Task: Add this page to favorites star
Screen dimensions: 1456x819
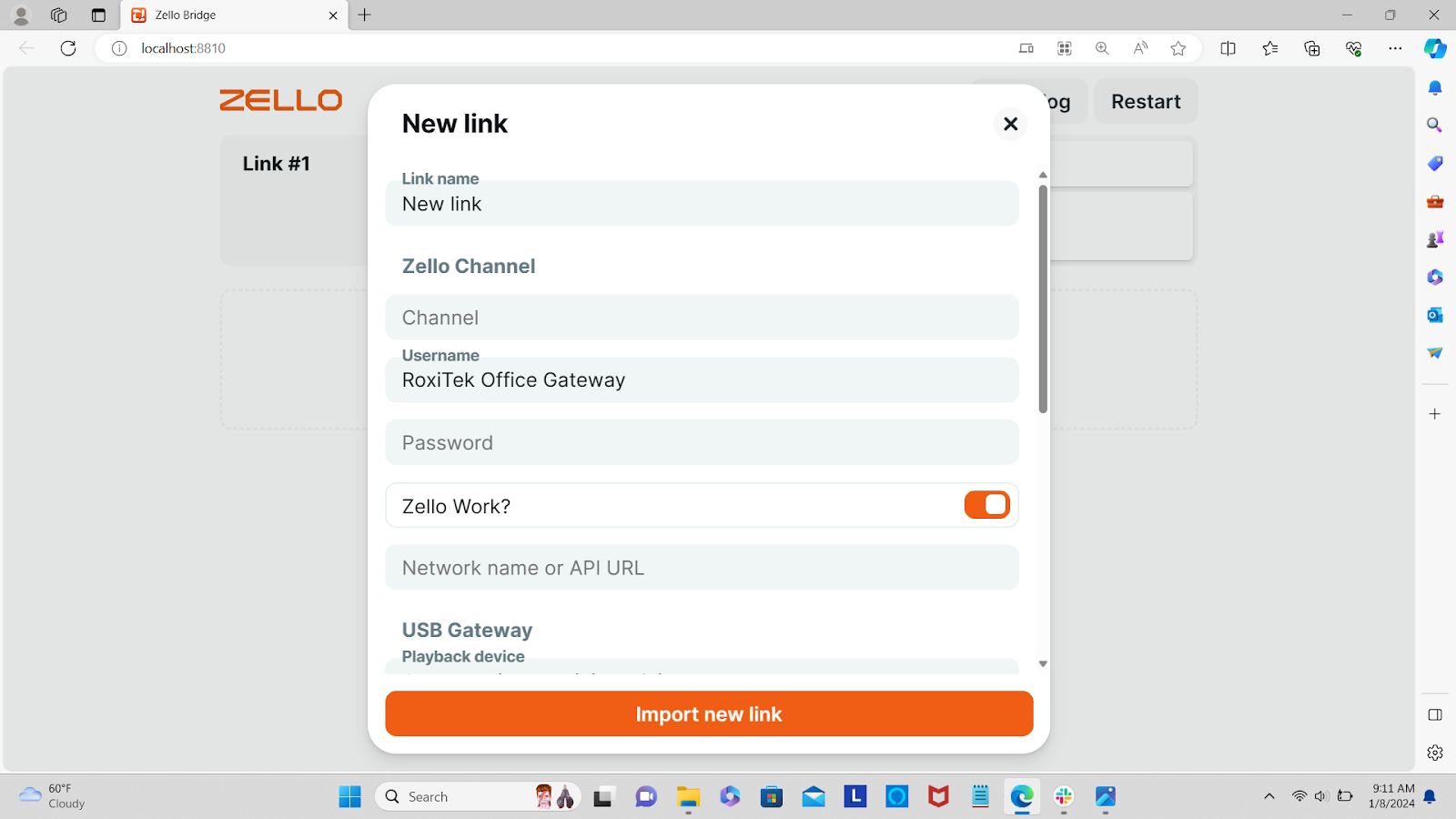Action: 1178,48
